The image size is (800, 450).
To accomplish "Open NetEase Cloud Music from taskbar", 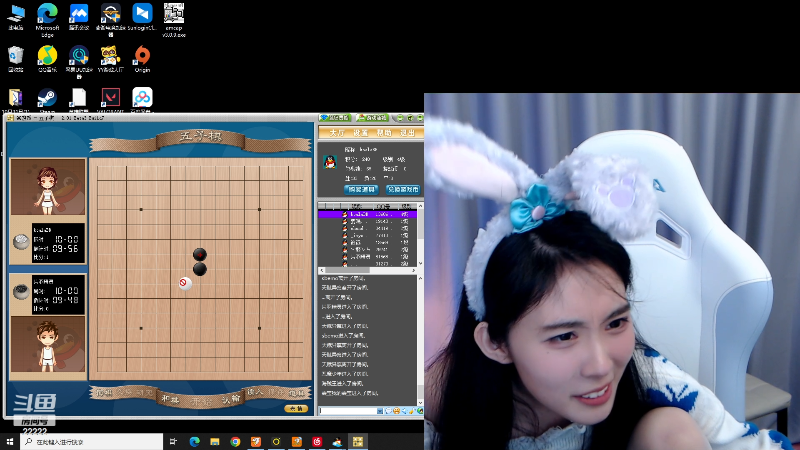I will coord(317,442).
